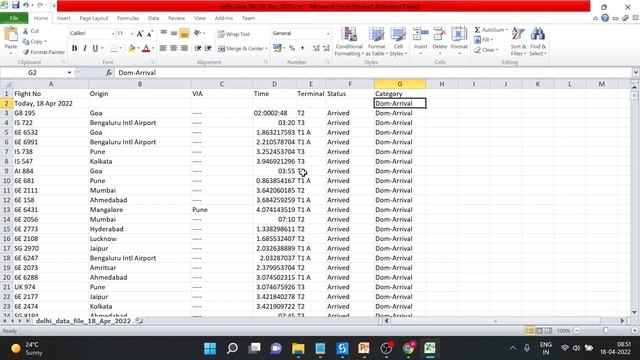Click the horizontal scrollbar right arrow
The width and height of the screenshot is (640, 360).
(x=622, y=321)
